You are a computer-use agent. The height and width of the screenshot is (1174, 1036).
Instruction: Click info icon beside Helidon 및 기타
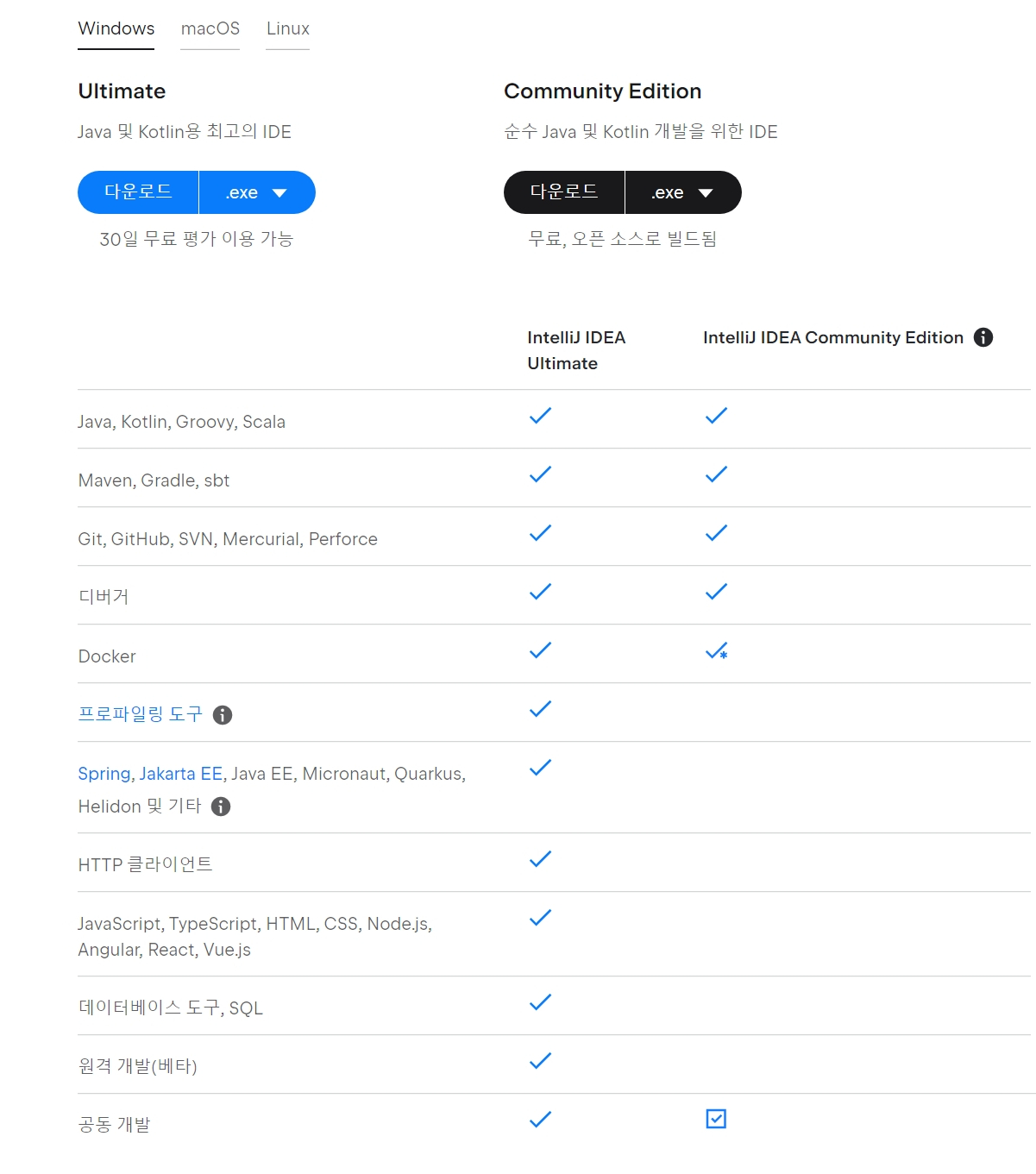coord(221,807)
